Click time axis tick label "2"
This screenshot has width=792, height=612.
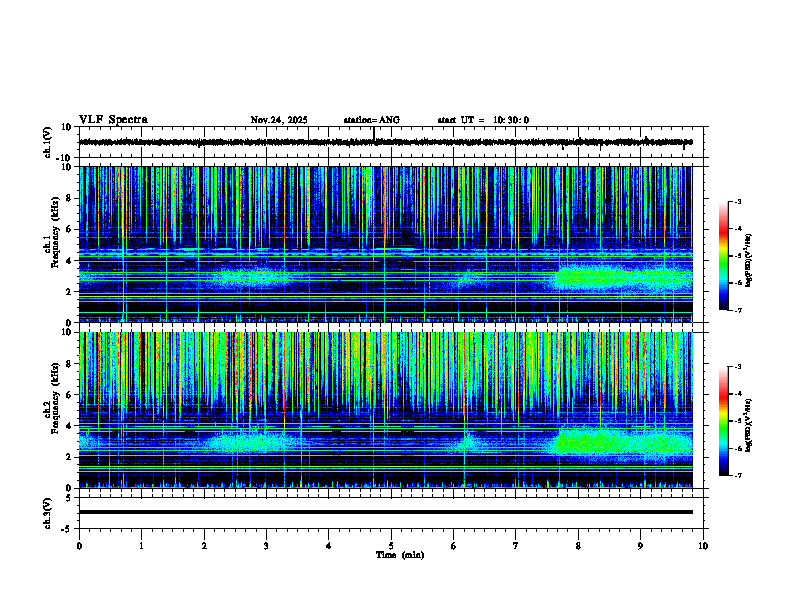click(x=204, y=546)
